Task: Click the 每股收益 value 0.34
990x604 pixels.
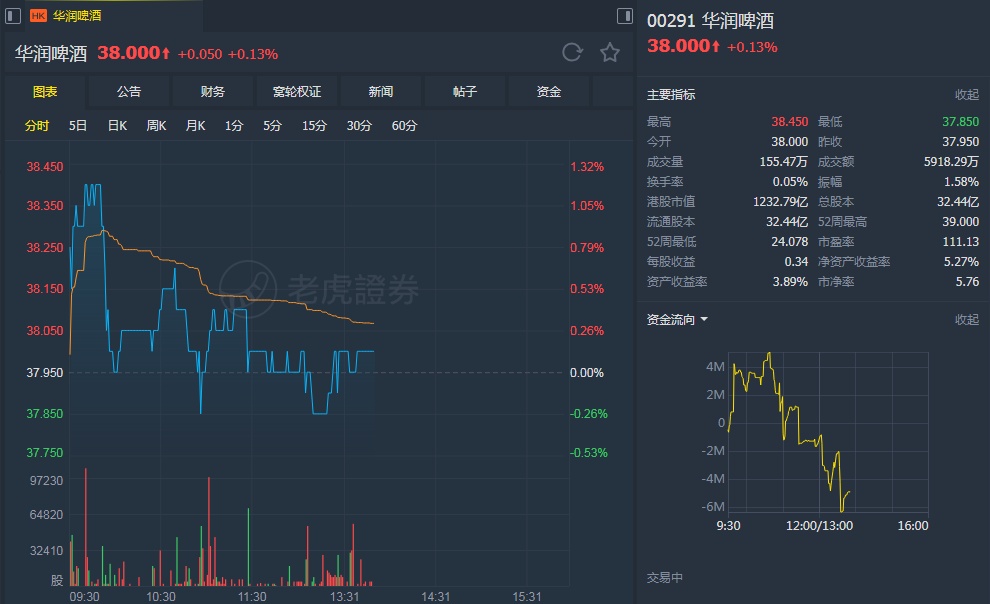Action: (x=796, y=261)
